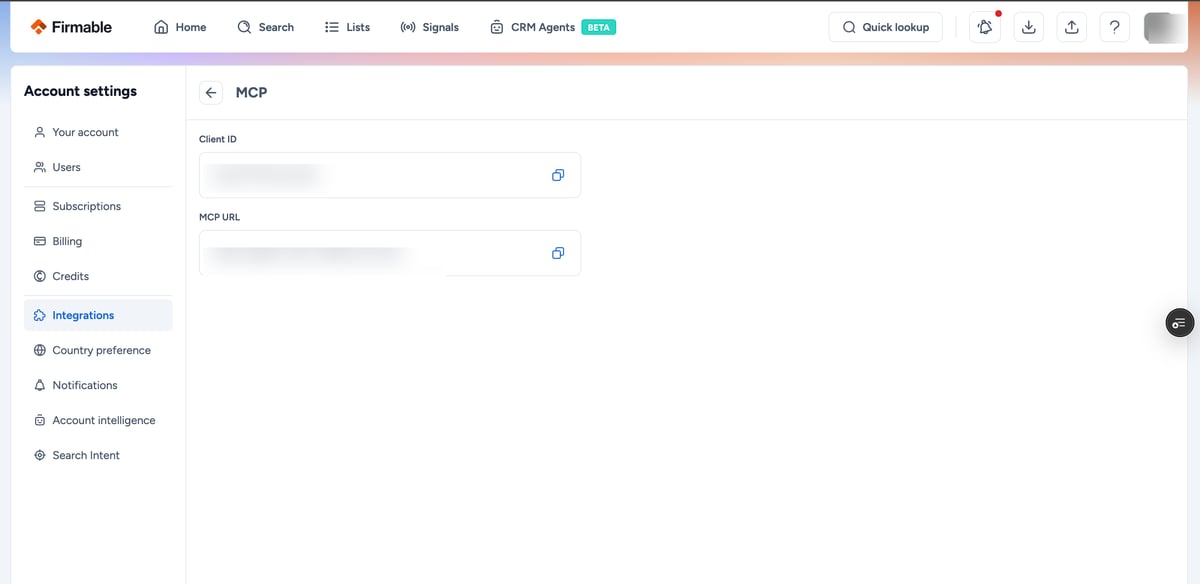Open the Home page
Viewport: 1200px width, 584px height.
pos(180,27)
